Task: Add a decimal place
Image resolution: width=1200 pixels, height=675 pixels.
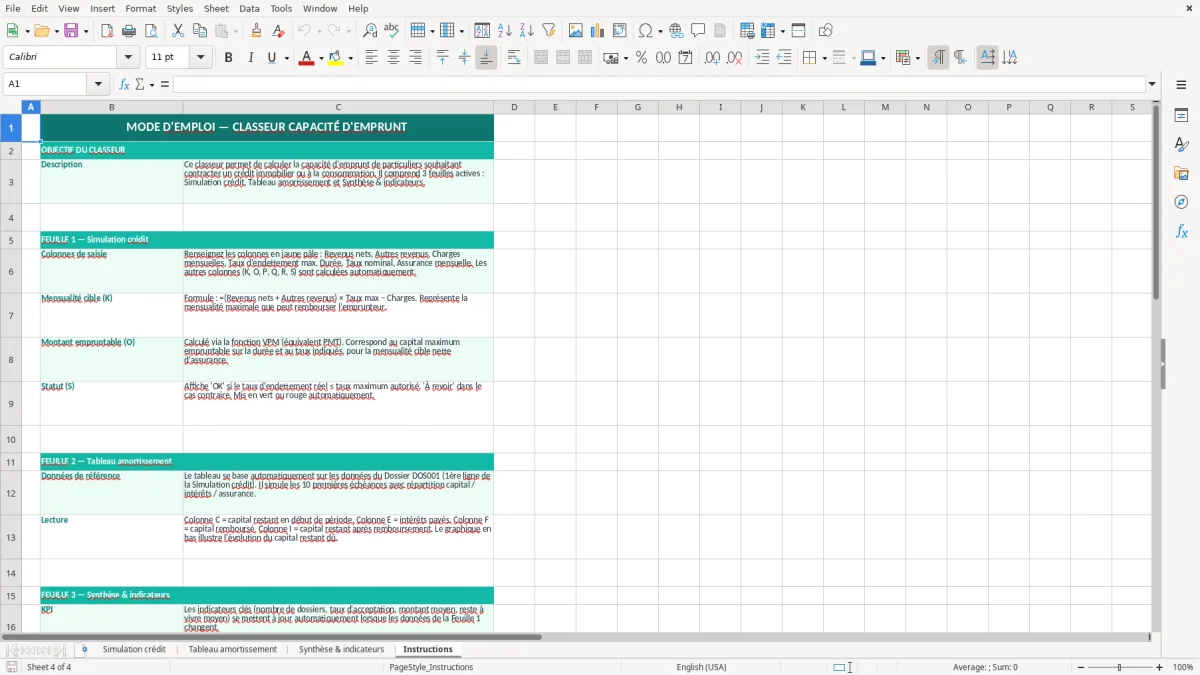Action: coord(712,58)
